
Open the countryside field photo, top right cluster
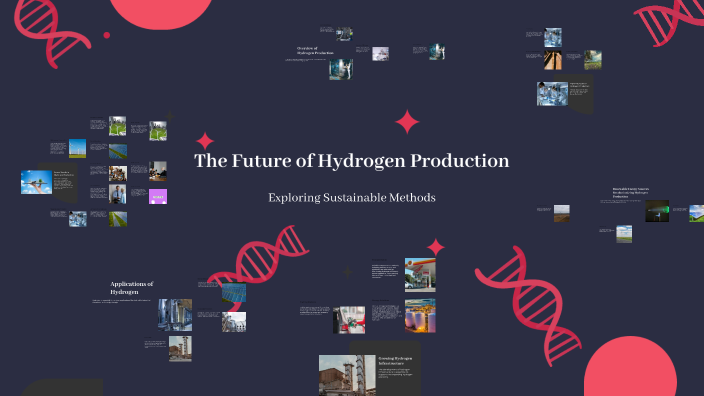(593, 60)
